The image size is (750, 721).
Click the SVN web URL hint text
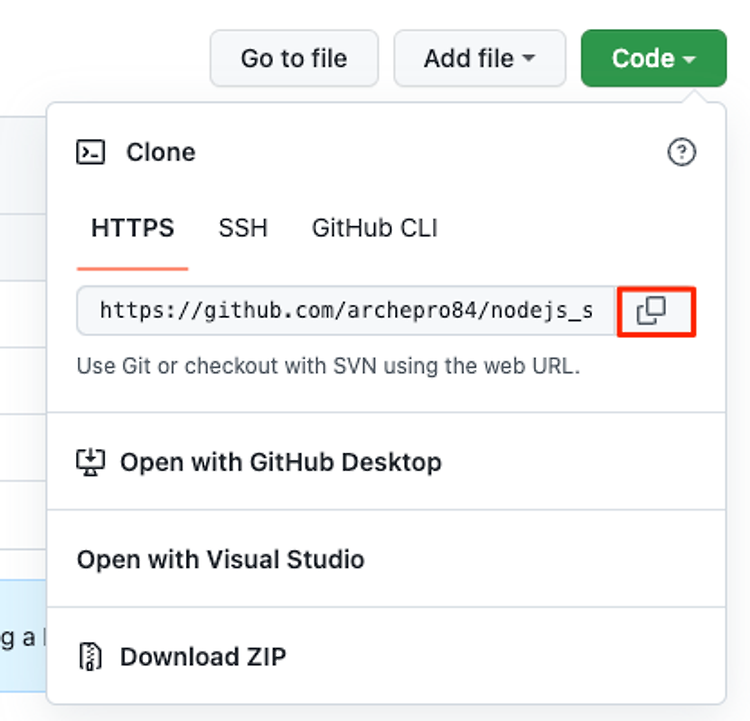[x=328, y=366]
